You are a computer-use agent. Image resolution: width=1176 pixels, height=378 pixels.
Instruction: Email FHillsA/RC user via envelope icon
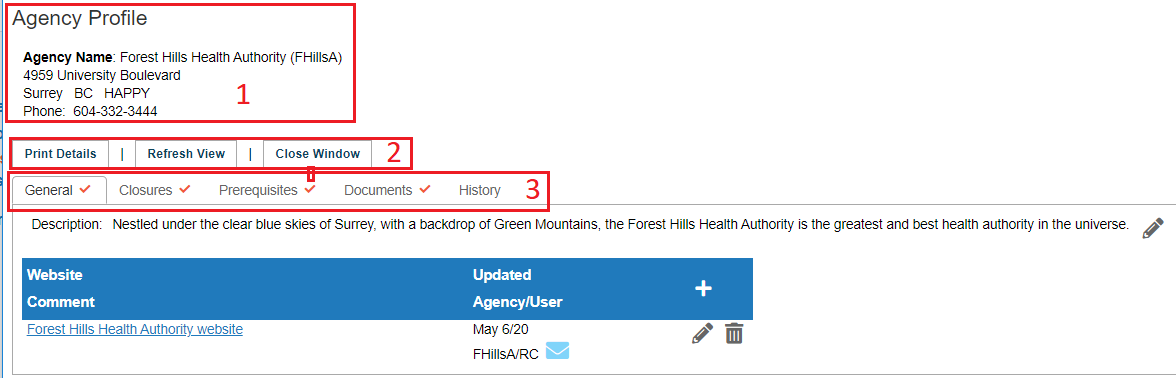[557, 350]
